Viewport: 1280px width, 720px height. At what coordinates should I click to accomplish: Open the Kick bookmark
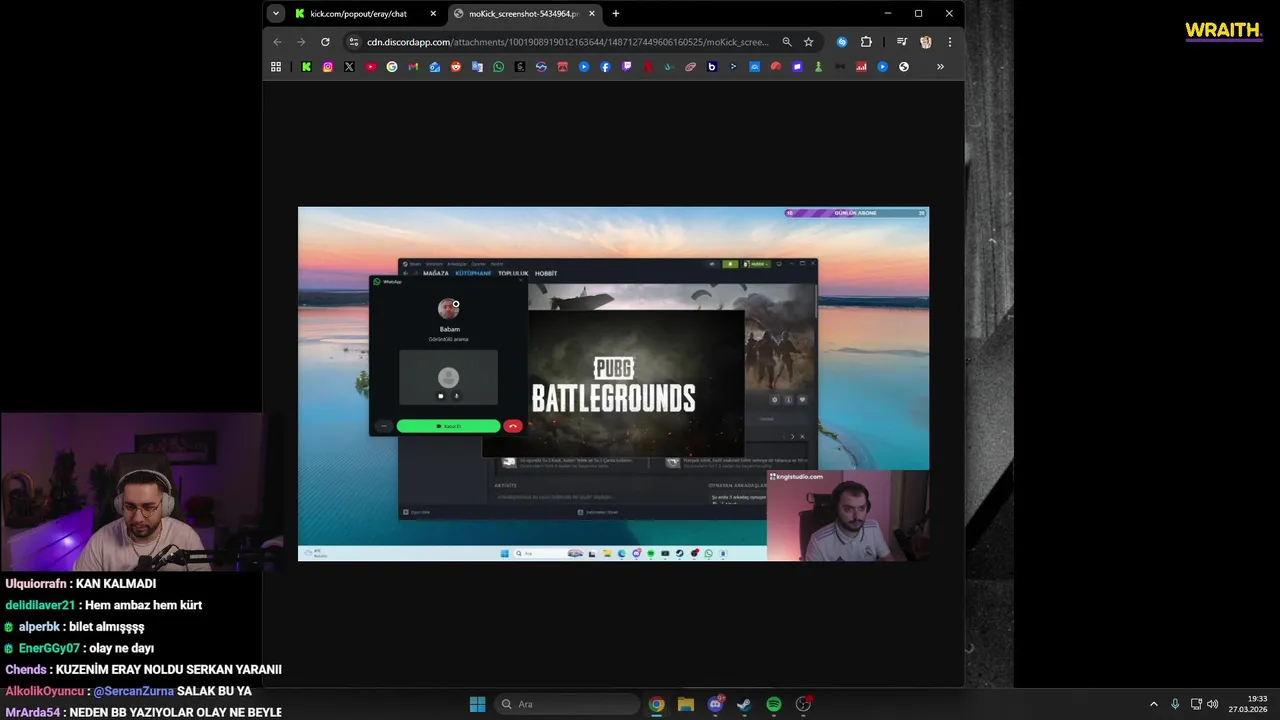click(x=306, y=67)
